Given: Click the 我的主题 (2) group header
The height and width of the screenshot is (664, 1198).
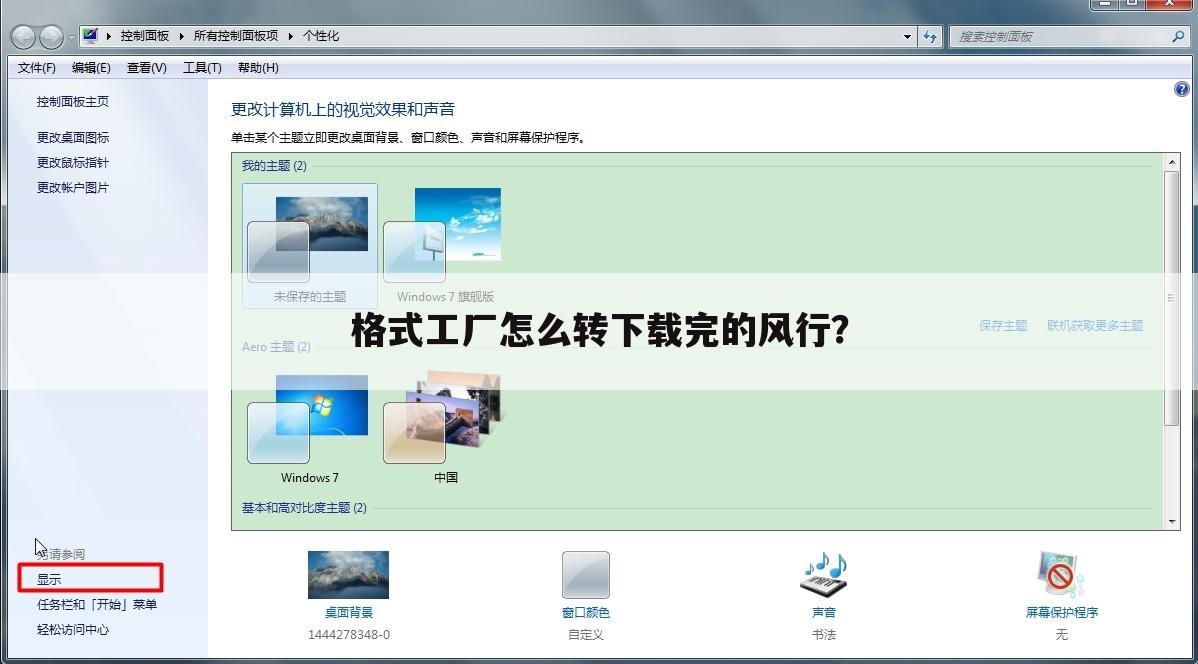Looking at the screenshot, I should point(274,166).
